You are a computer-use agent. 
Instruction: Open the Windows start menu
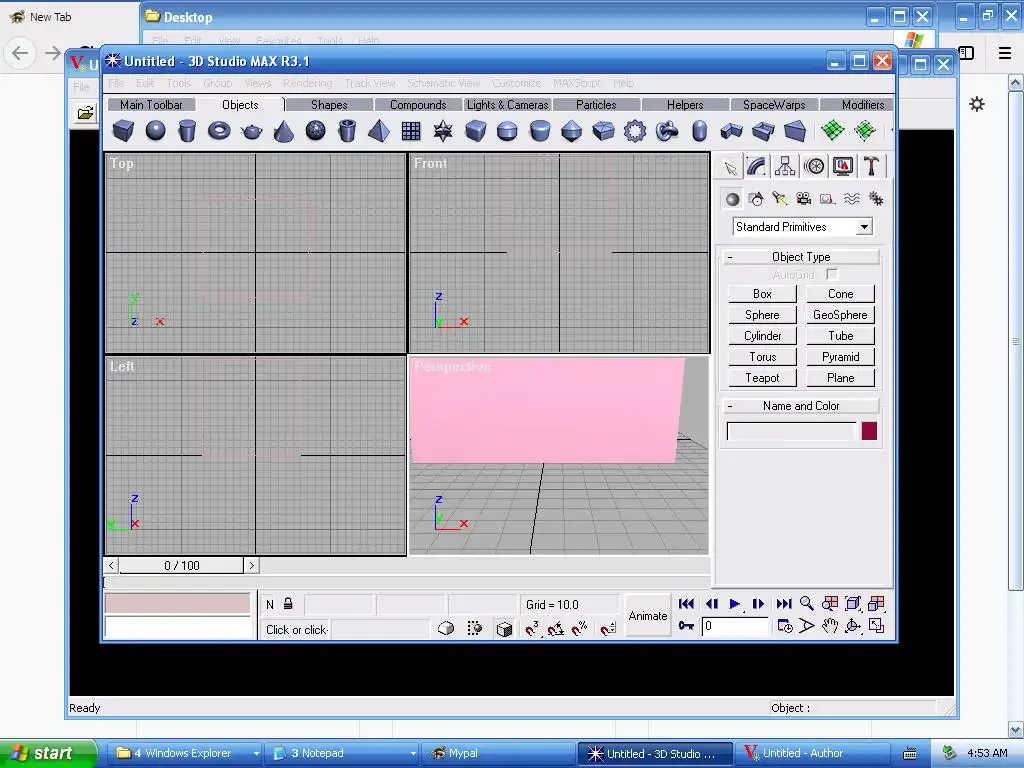tap(48, 753)
